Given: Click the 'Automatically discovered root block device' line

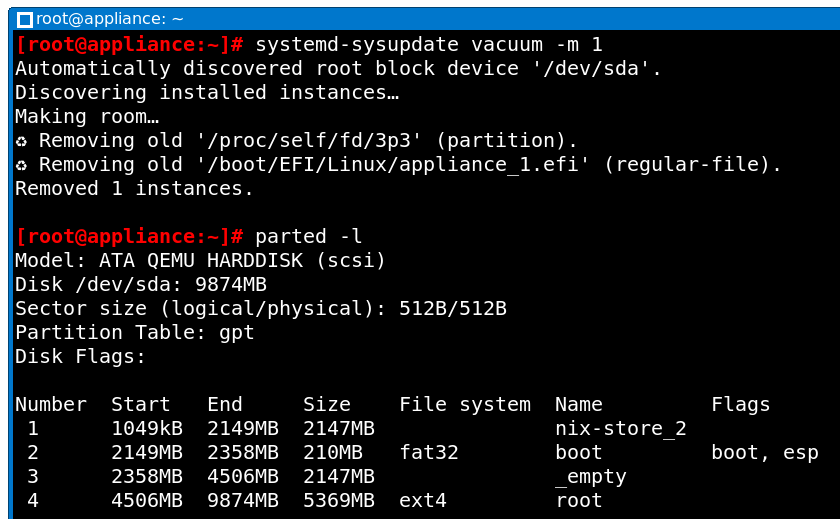Looking at the screenshot, I should point(339,69).
